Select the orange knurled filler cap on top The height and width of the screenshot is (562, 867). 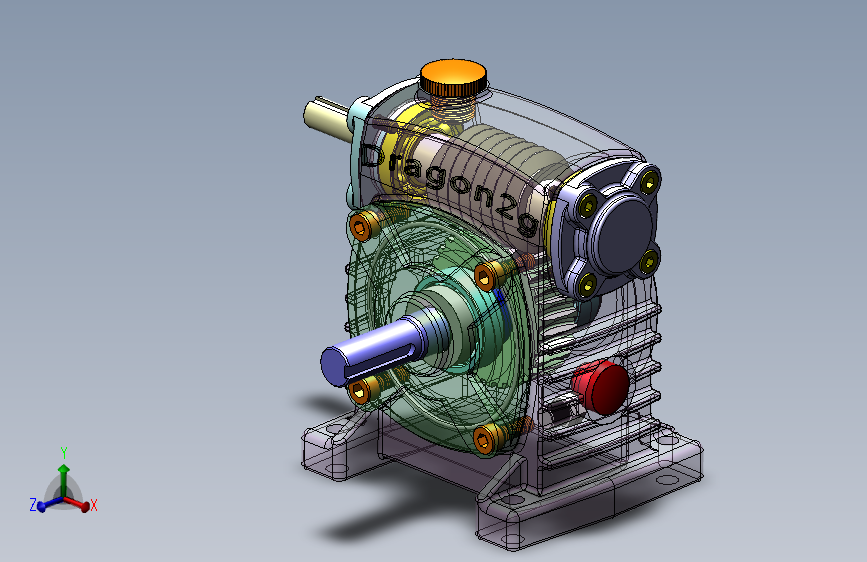[x=453, y=77]
